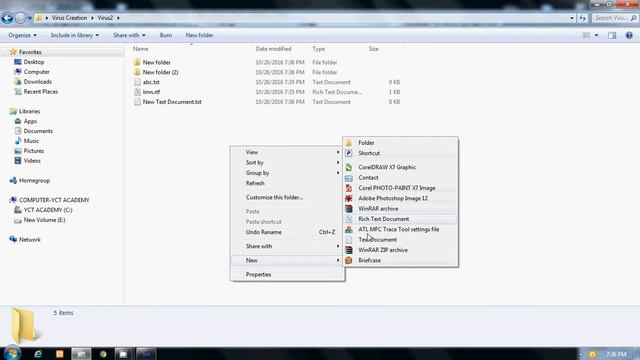Click the Search Virus2 input field

[616, 18]
